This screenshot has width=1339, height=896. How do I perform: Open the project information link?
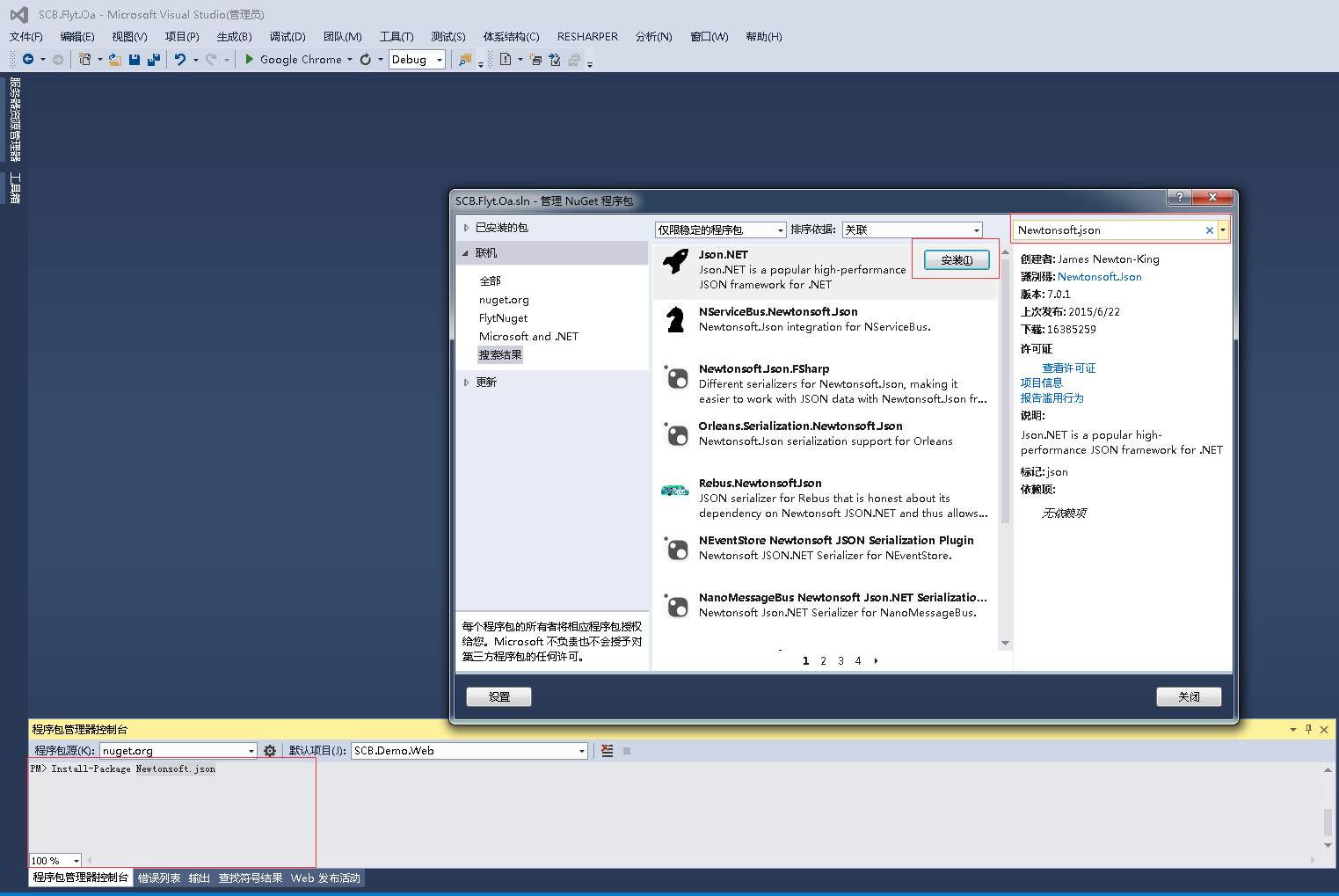point(1042,383)
